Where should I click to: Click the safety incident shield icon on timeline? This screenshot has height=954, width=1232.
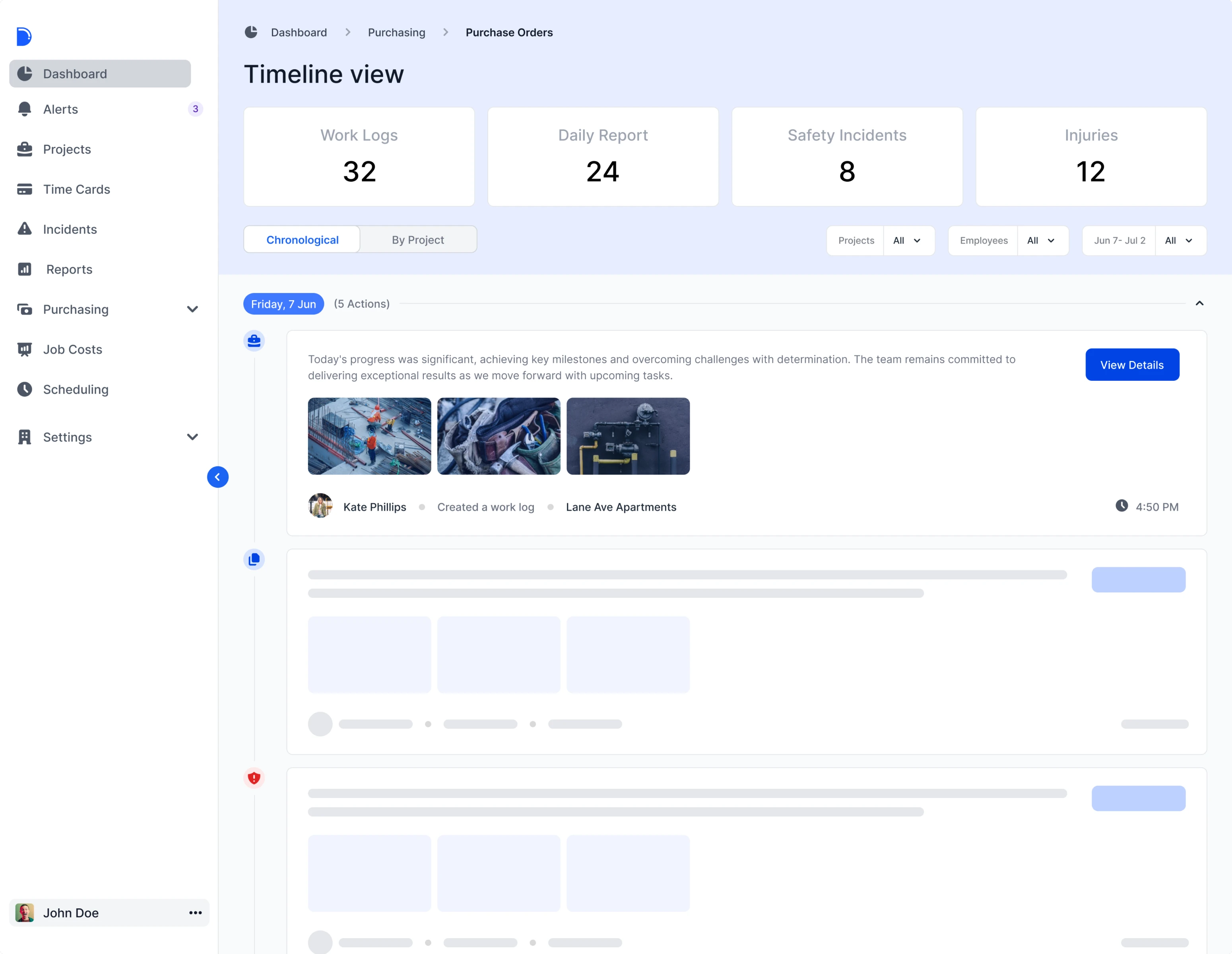[x=254, y=778]
